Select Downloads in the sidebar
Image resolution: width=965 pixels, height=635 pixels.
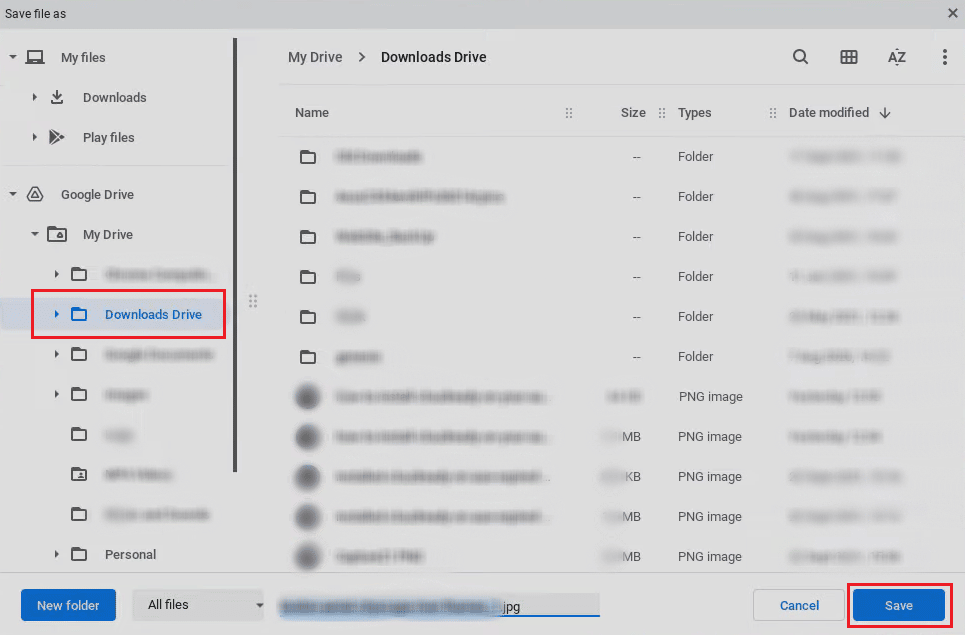click(114, 97)
